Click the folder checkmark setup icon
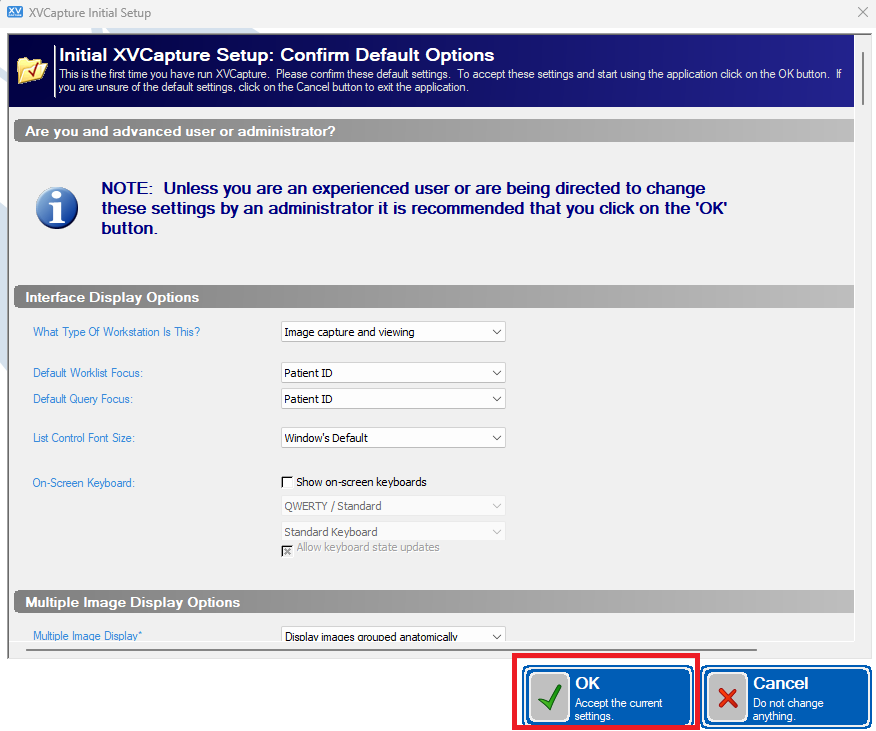Image resolution: width=876 pixels, height=731 pixels. click(x=32, y=70)
